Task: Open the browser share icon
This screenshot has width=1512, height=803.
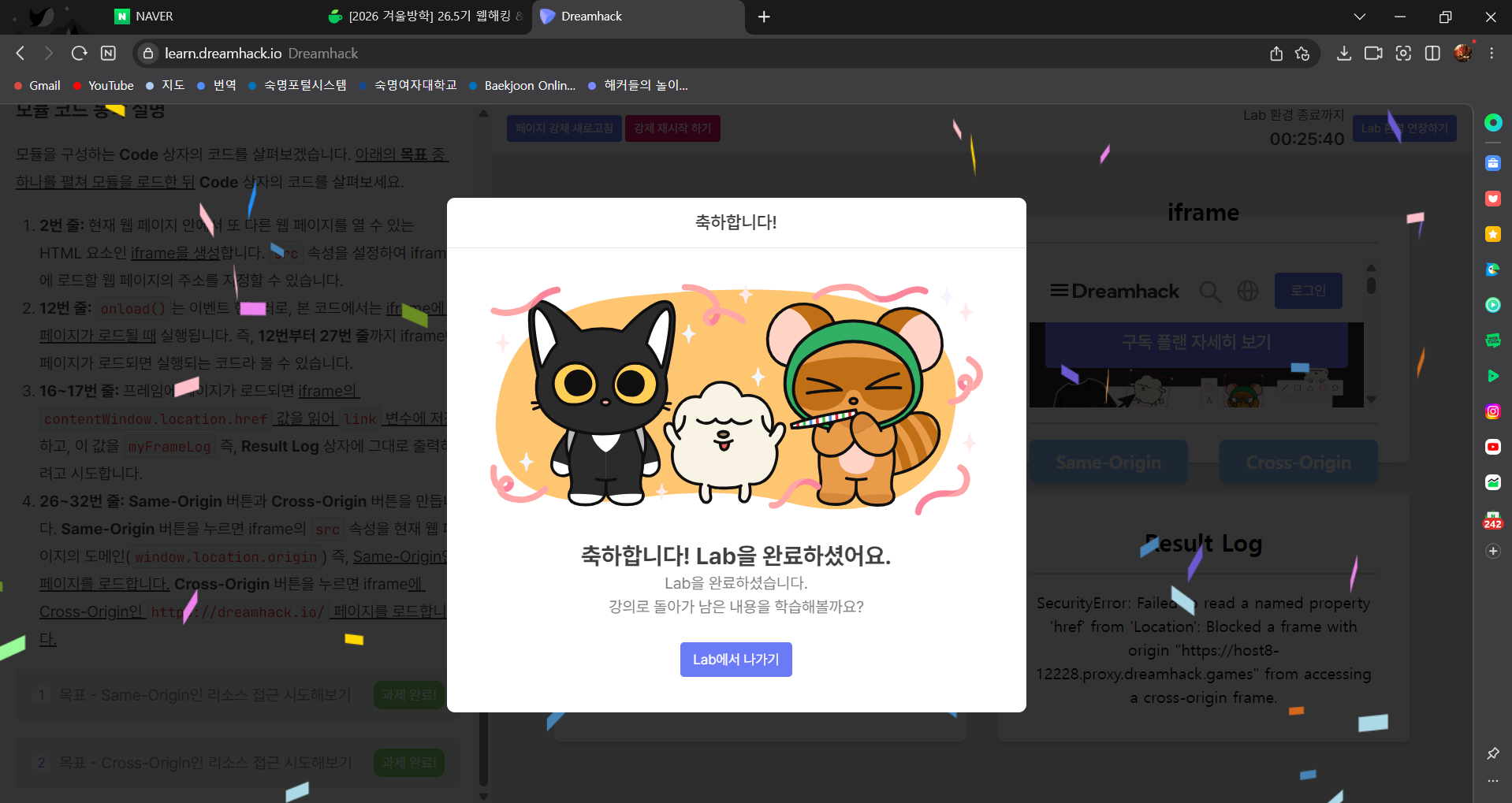Action: [x=1276, y=53]
